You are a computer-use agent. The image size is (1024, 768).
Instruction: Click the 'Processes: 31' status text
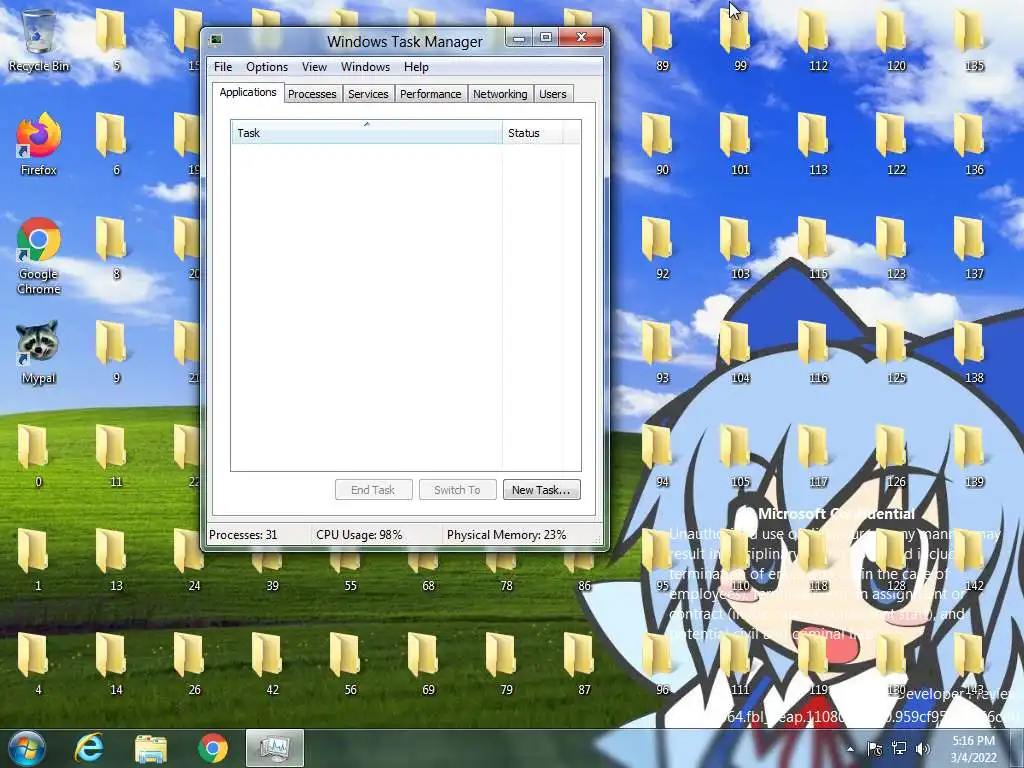pyautogui.click(x=243, y=535)
